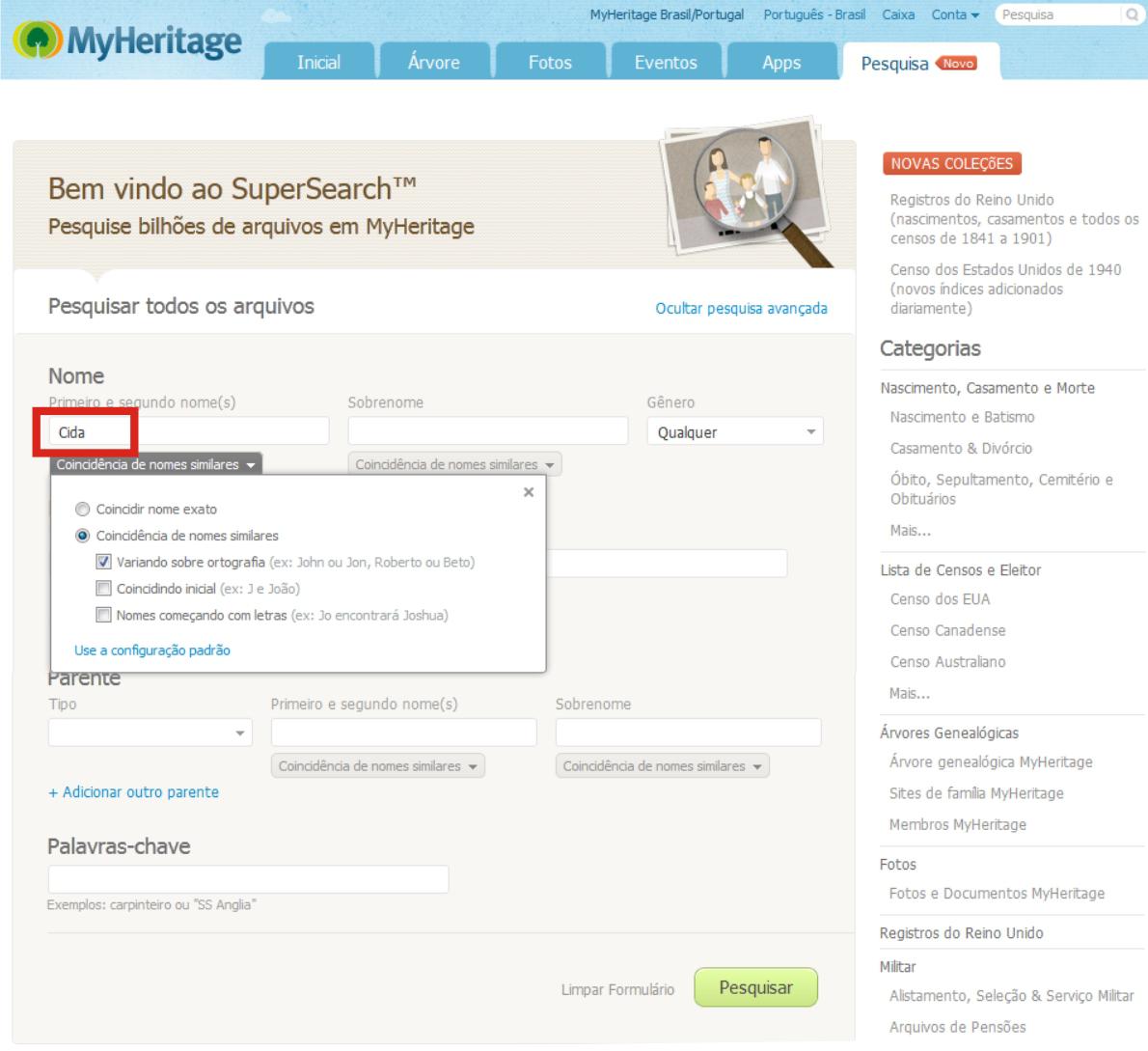
Task: Open the Fotos tab
Action: 550,62
